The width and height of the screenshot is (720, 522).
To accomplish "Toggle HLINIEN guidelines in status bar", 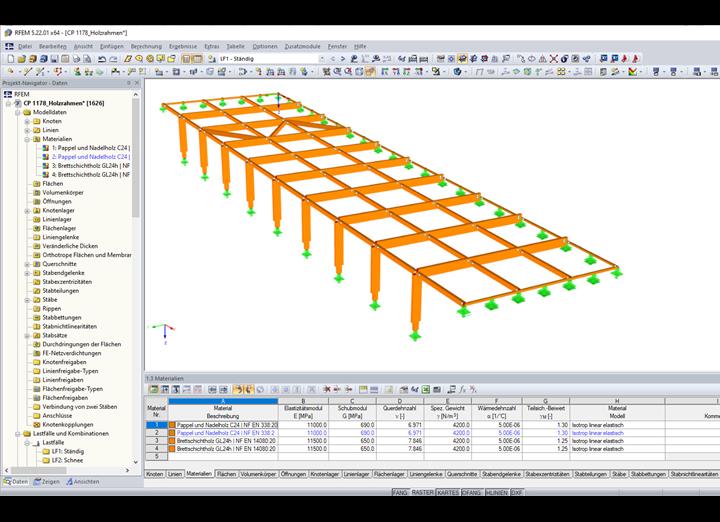I will coord(496,492).
